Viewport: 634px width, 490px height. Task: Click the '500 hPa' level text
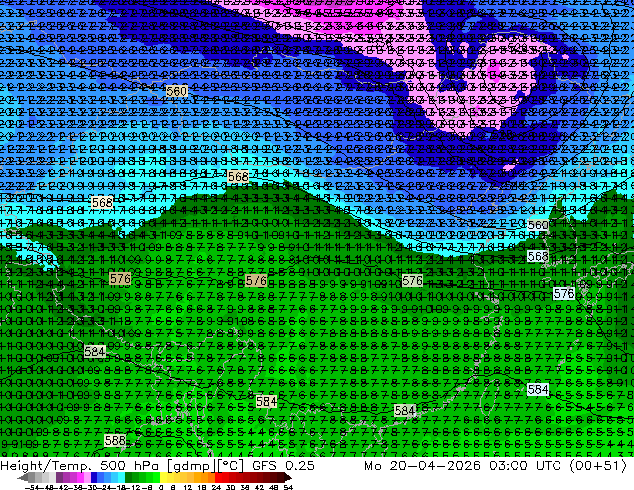(x=130, y=466)
